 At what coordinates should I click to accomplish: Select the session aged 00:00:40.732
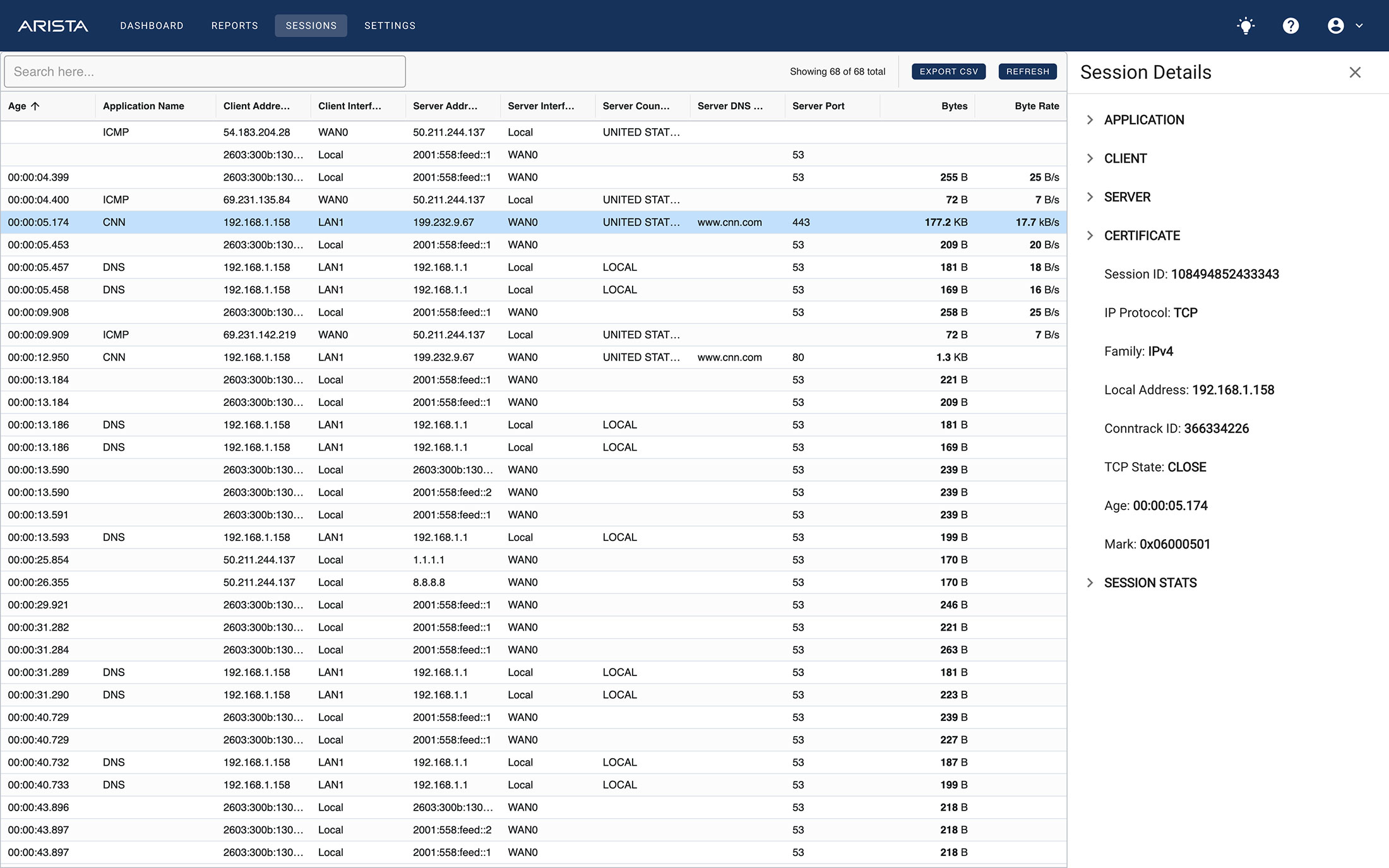click(x=534, y=763)
